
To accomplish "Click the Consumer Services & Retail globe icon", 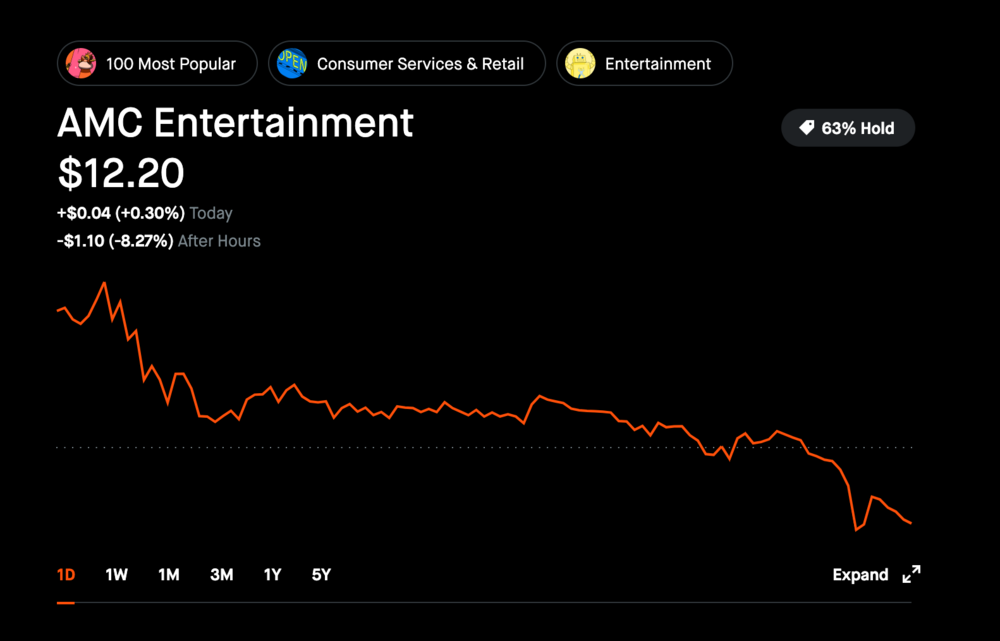I will [292, 64].
